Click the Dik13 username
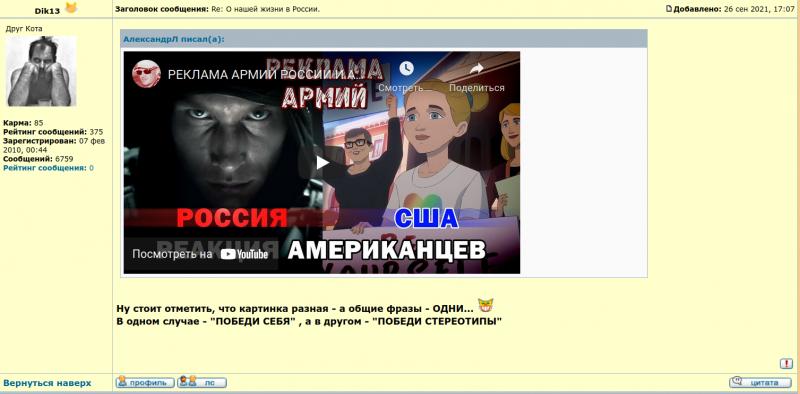Viewport: 800px width, 394px height. [47, 11]
